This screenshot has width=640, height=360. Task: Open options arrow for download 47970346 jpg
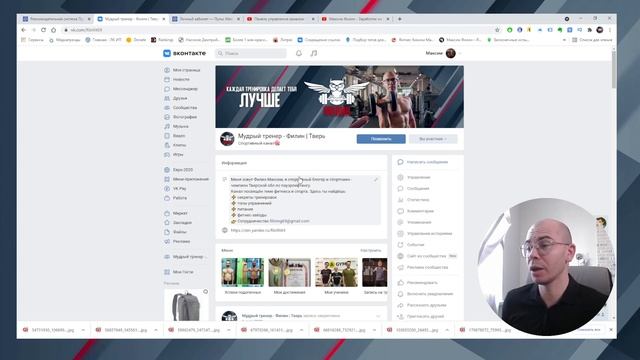(302, 330)
